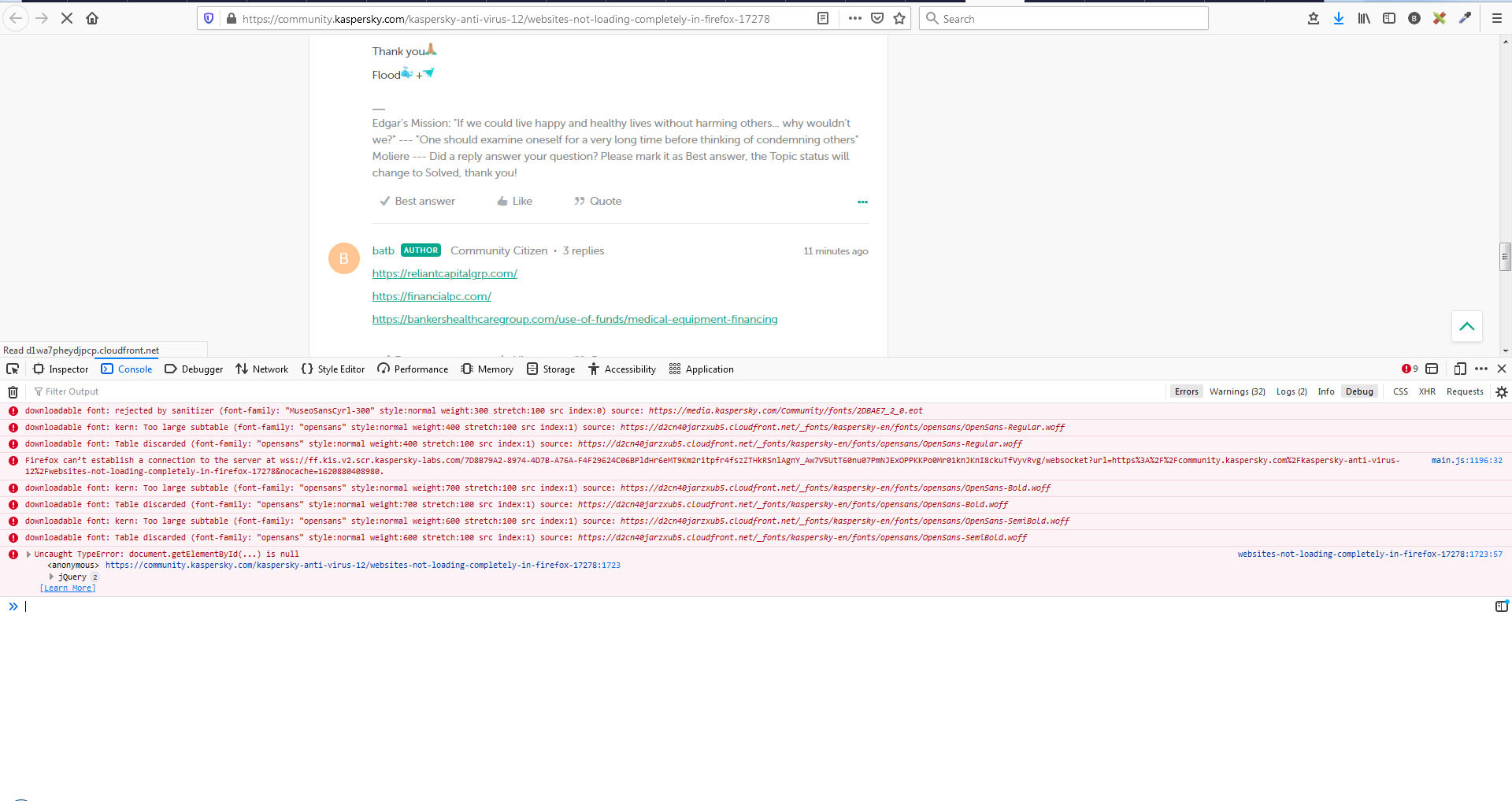View site security padlock information
The image size is (1512, 801).
232,18
